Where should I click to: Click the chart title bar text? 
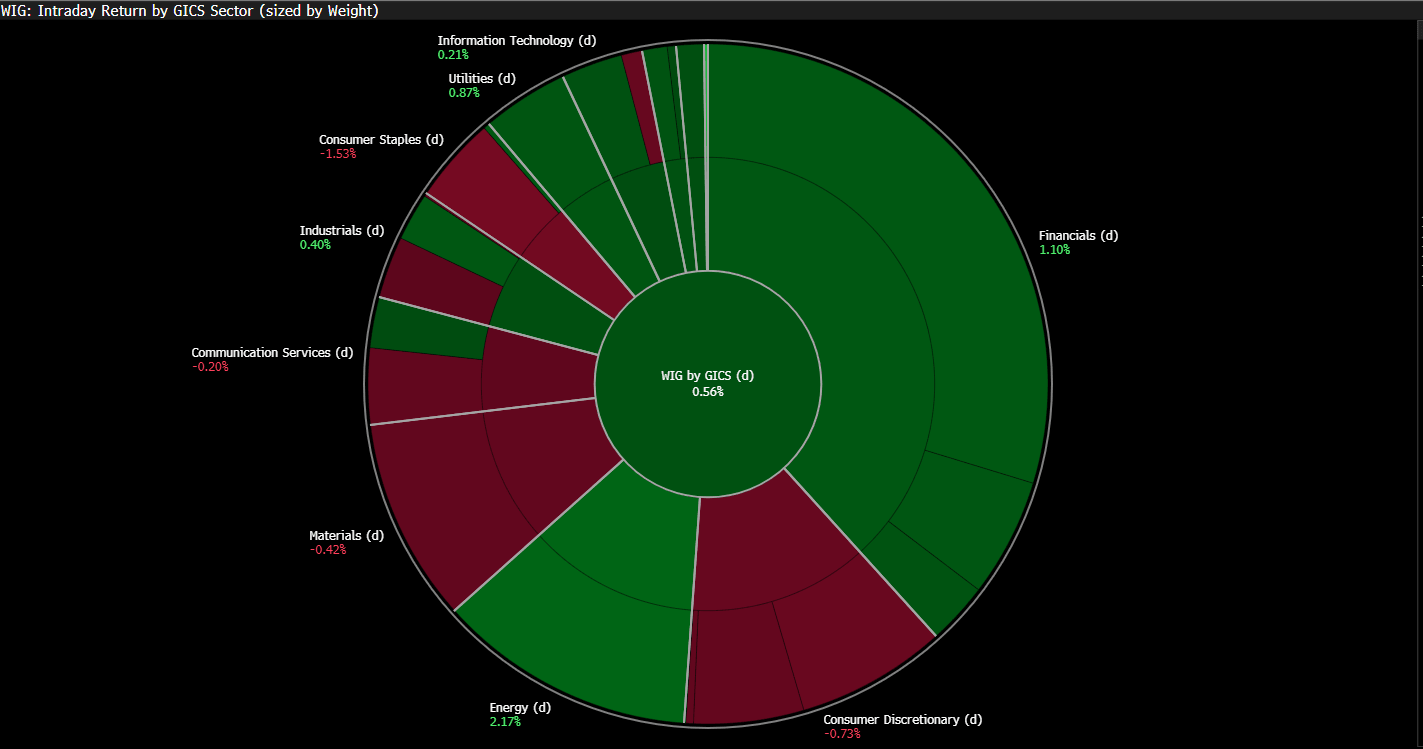pos(190,10)
